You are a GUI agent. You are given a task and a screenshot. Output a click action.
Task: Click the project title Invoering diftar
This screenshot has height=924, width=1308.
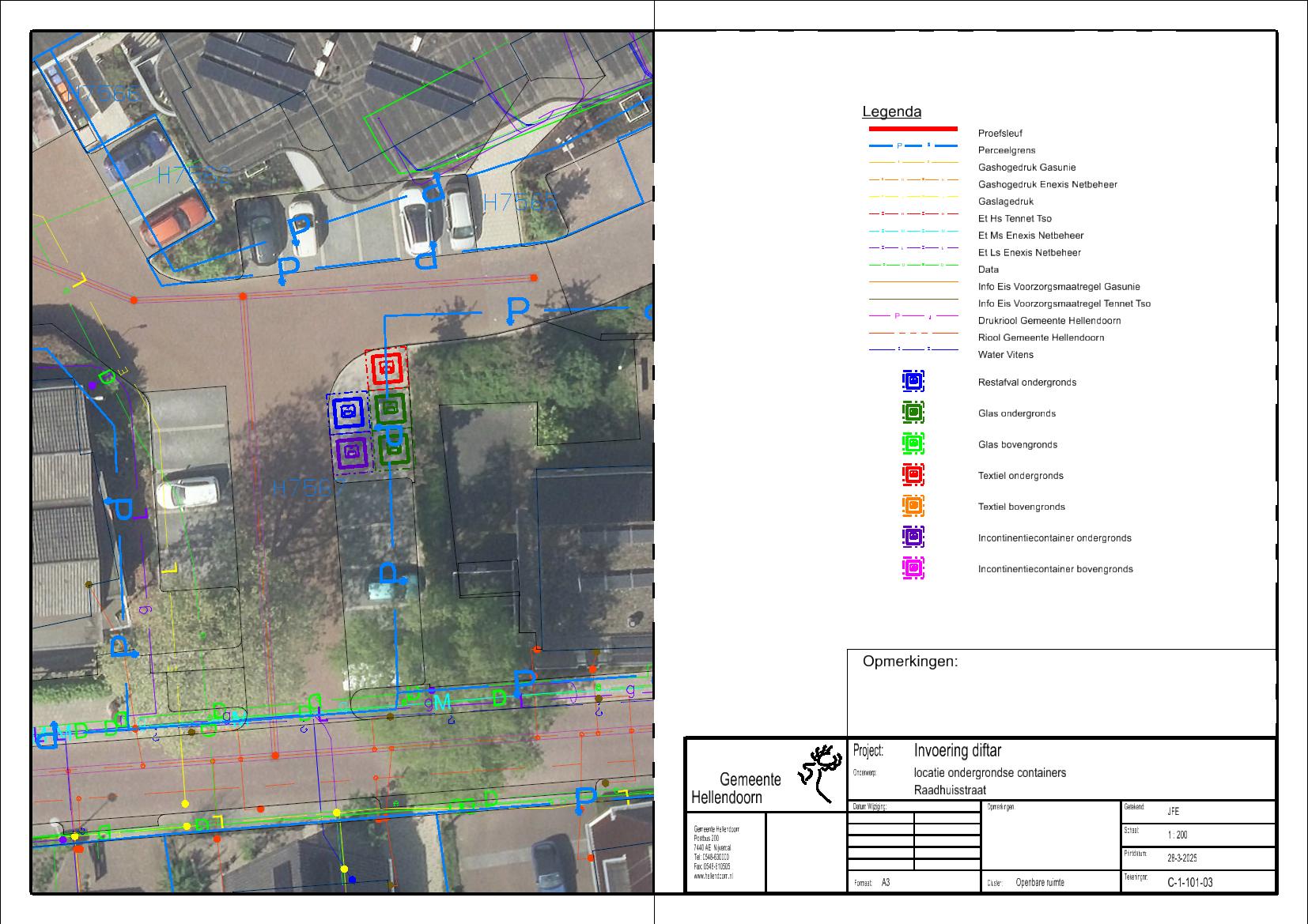point(957,751)
